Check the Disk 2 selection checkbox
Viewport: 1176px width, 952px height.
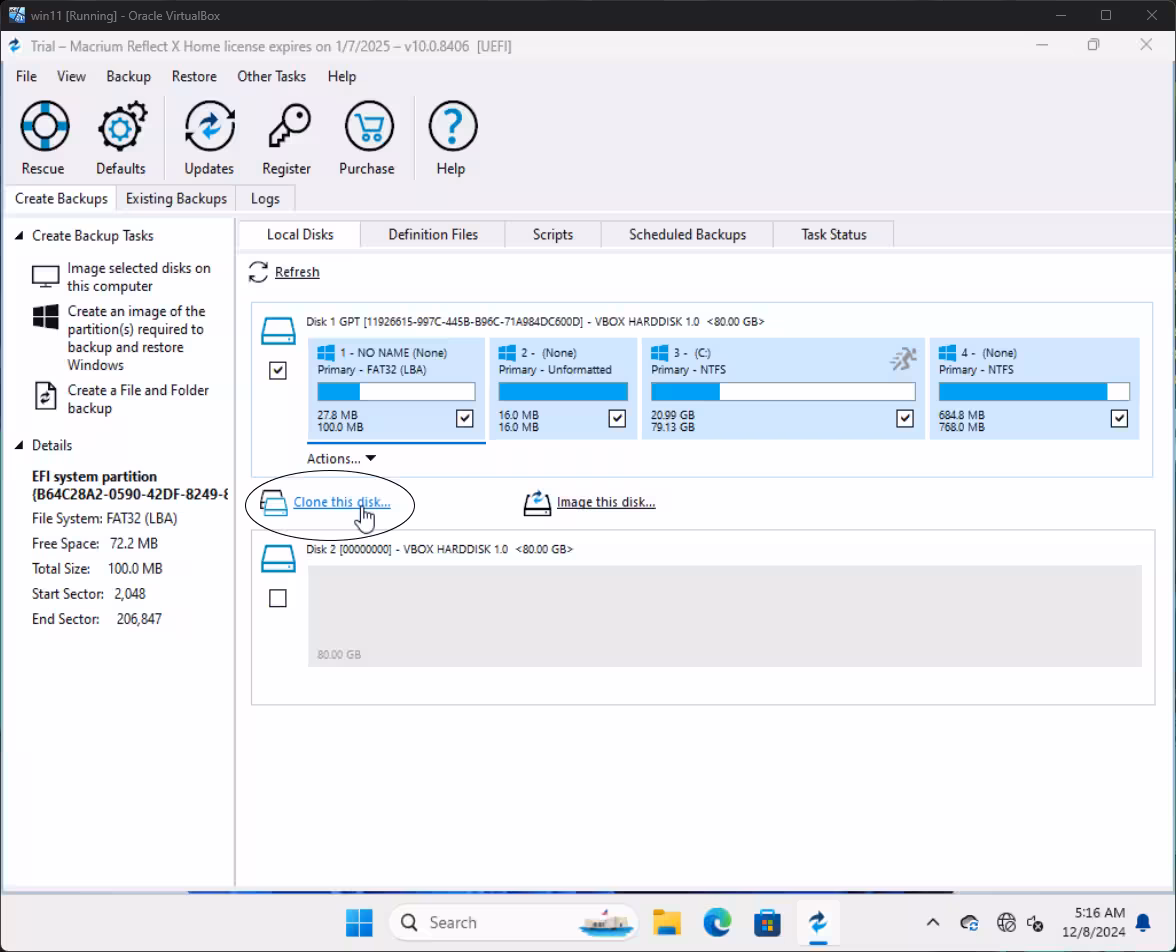pyautogui.click(x=278, y=599)
